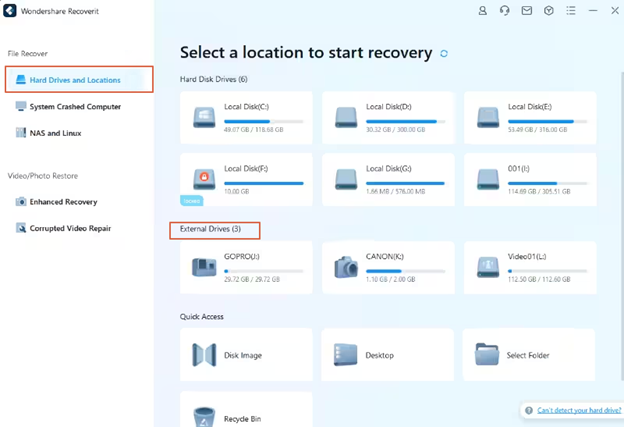Click the Local Disk(G:) drive icon
624x427 pixels.
[x=346, y=179]
